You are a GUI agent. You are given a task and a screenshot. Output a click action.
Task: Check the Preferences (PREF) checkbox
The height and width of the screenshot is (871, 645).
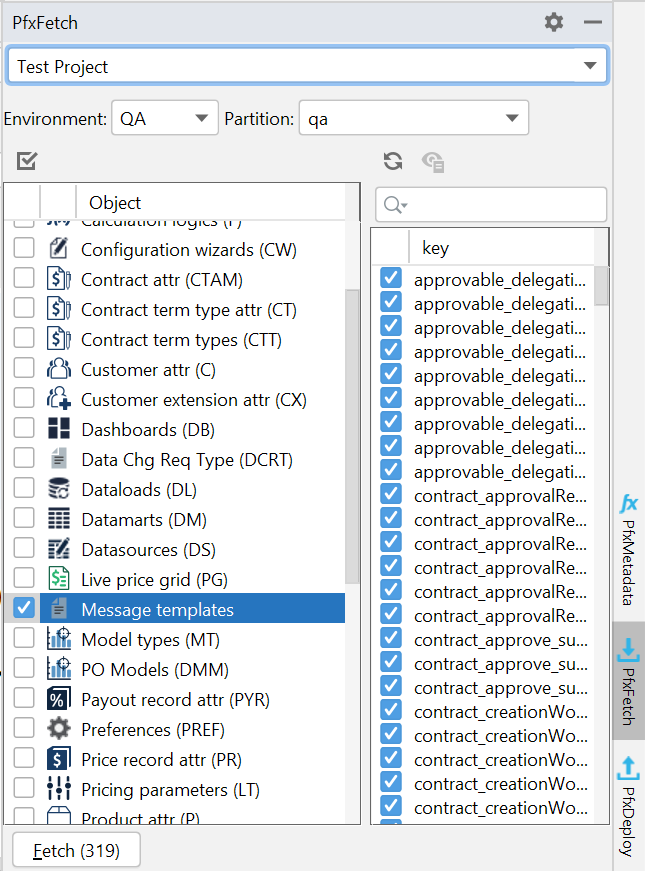24,728
